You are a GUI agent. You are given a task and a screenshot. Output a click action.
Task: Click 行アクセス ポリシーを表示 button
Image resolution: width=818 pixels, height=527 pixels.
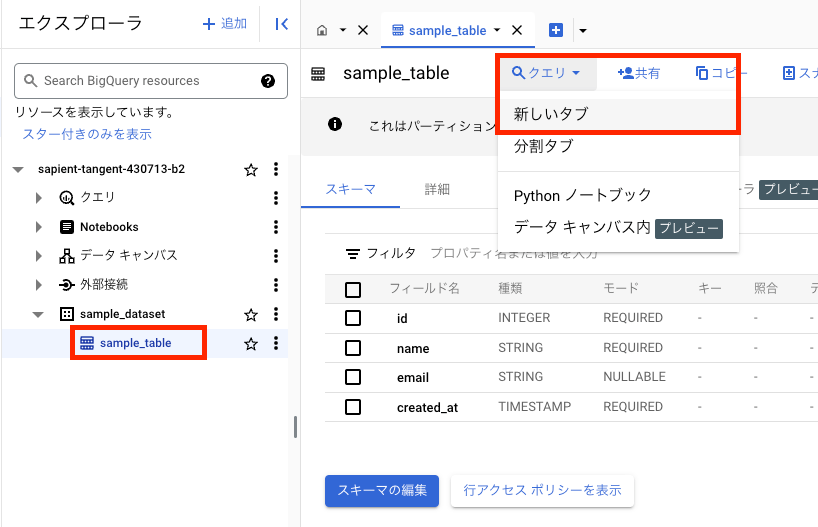(x=543, y=490)
